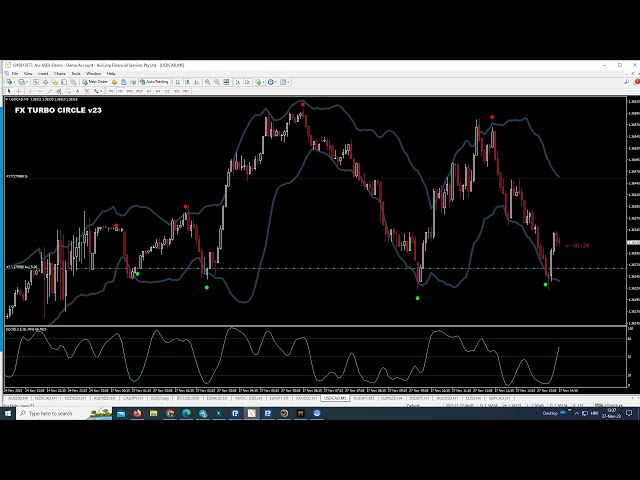Click the green signal dot below the latest low

(546, 285)
